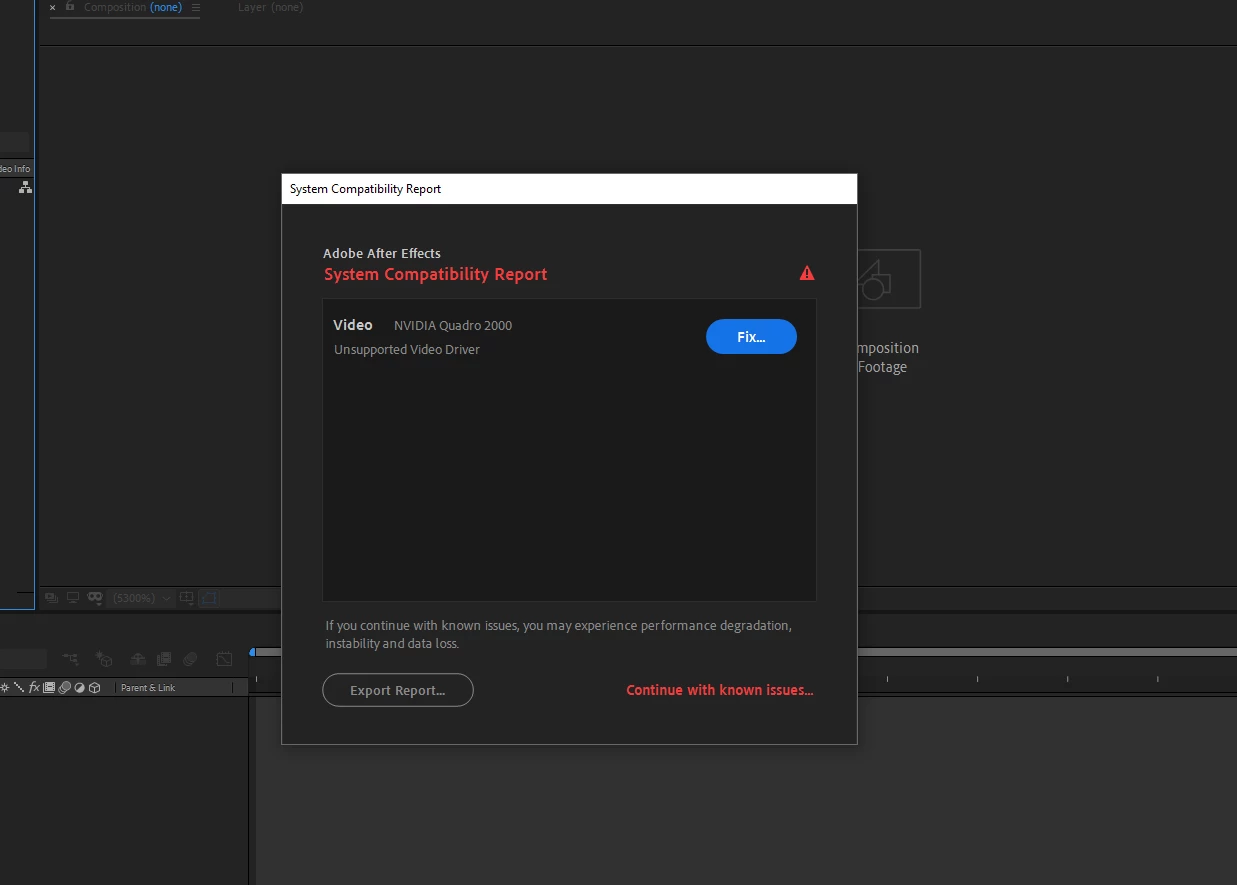This screenshot has height=885, width=1237.
Task: Click the adjustment layer column icon
Action: tap(79, 688)
